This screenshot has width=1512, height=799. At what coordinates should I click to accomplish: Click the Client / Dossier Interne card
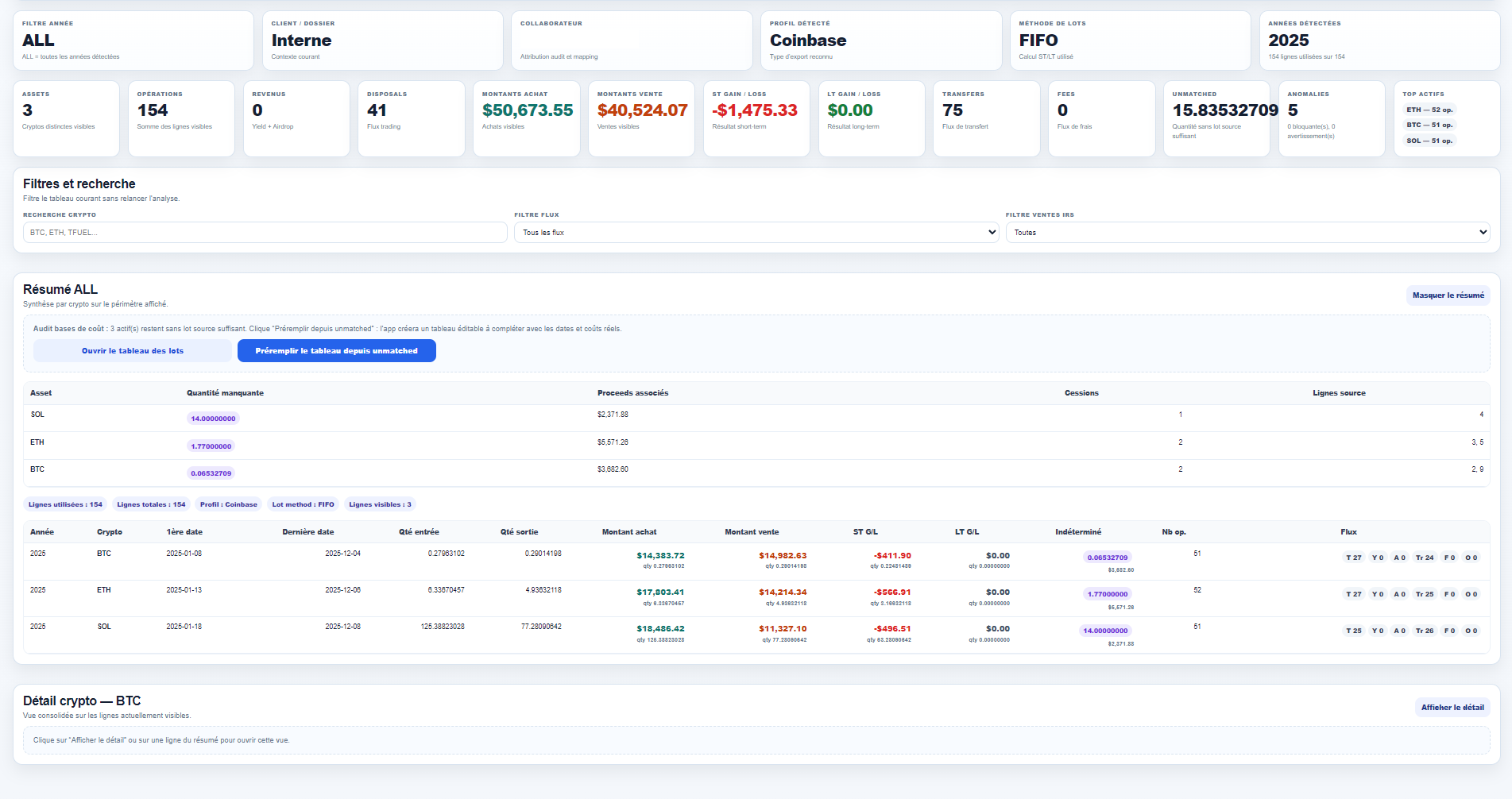(x=382, y=41)
